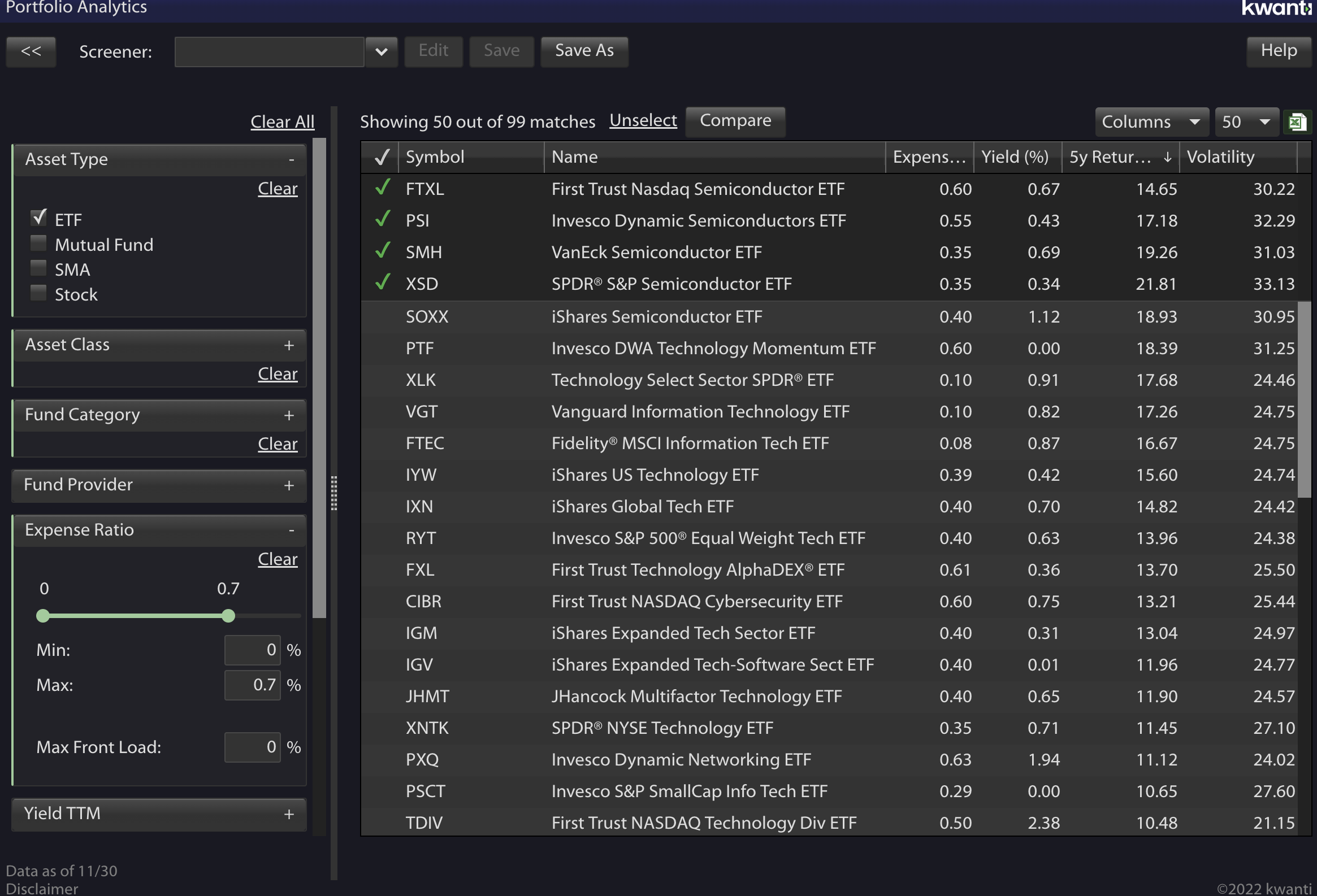Image resolution: width=1317 pixels, height=896 pixels.
Task: Expand the Yield TTM filter section
Action: [289, 812]
